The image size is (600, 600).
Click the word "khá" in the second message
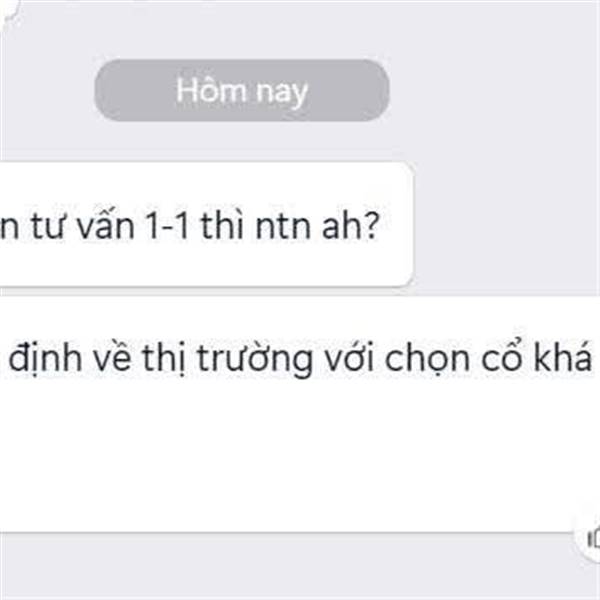tap(562, 356)
